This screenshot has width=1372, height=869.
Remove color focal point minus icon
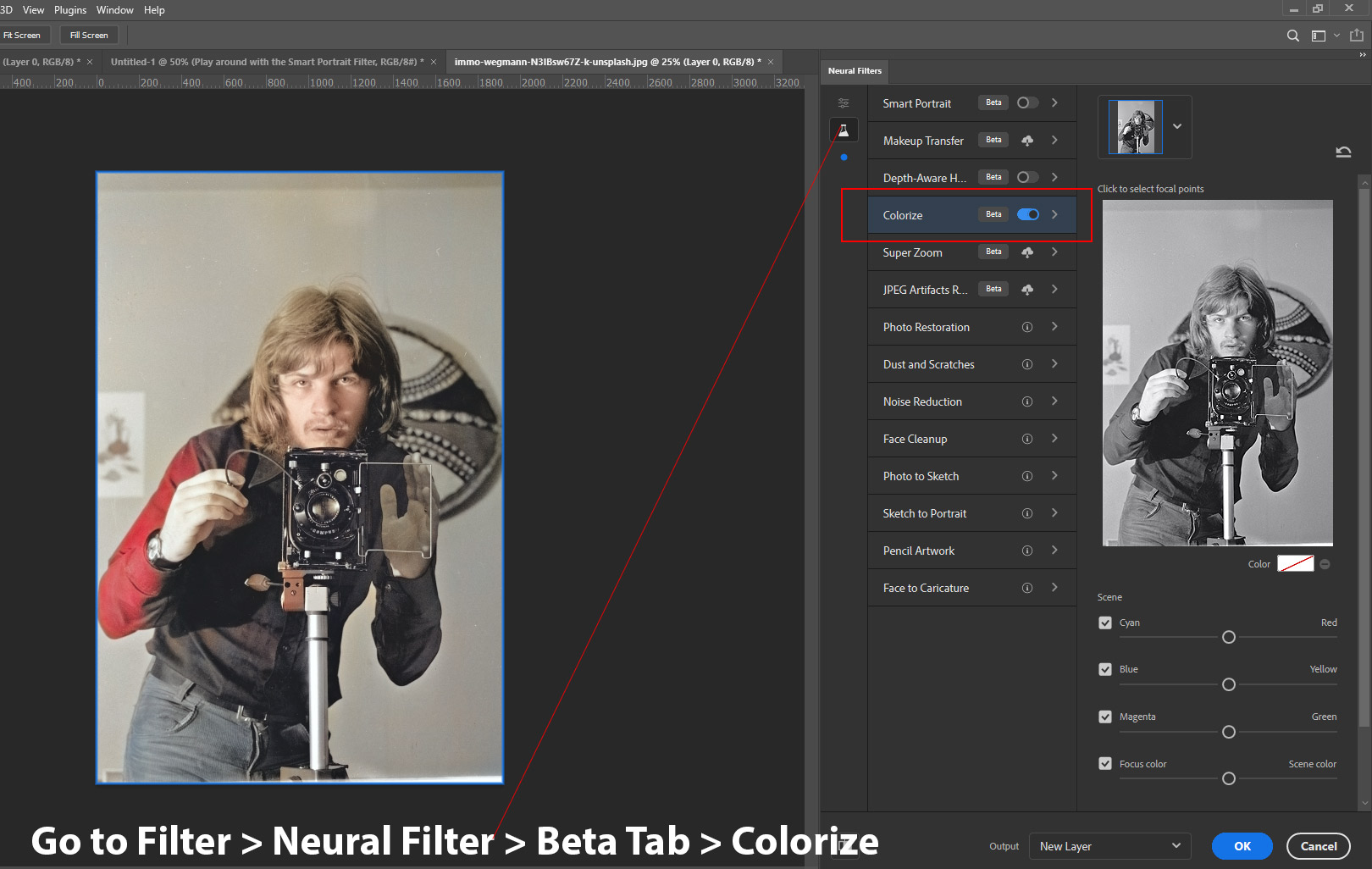1325,564
